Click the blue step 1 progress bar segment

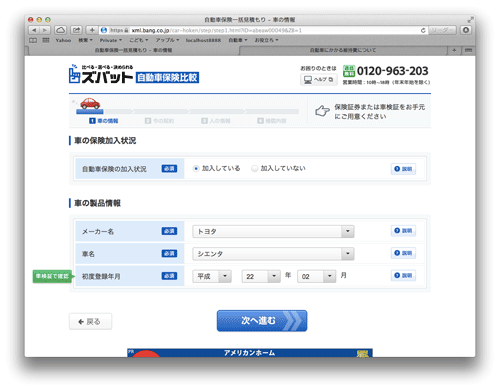[x=90, y=112]
